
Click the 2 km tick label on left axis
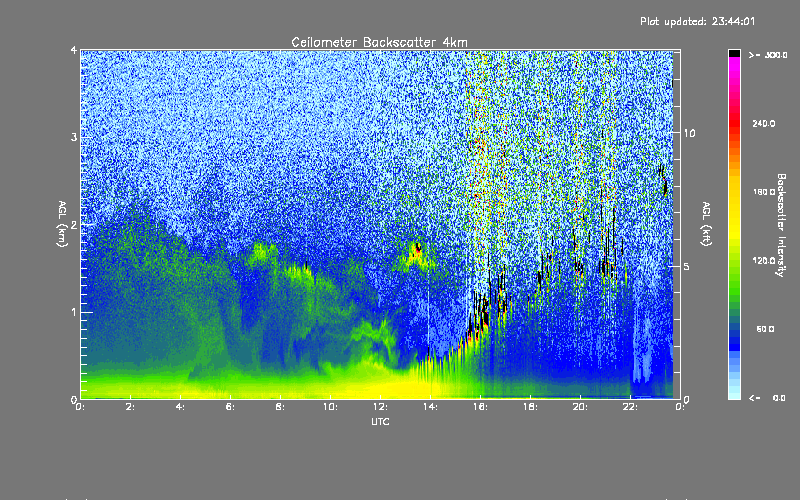pos(74,225)
